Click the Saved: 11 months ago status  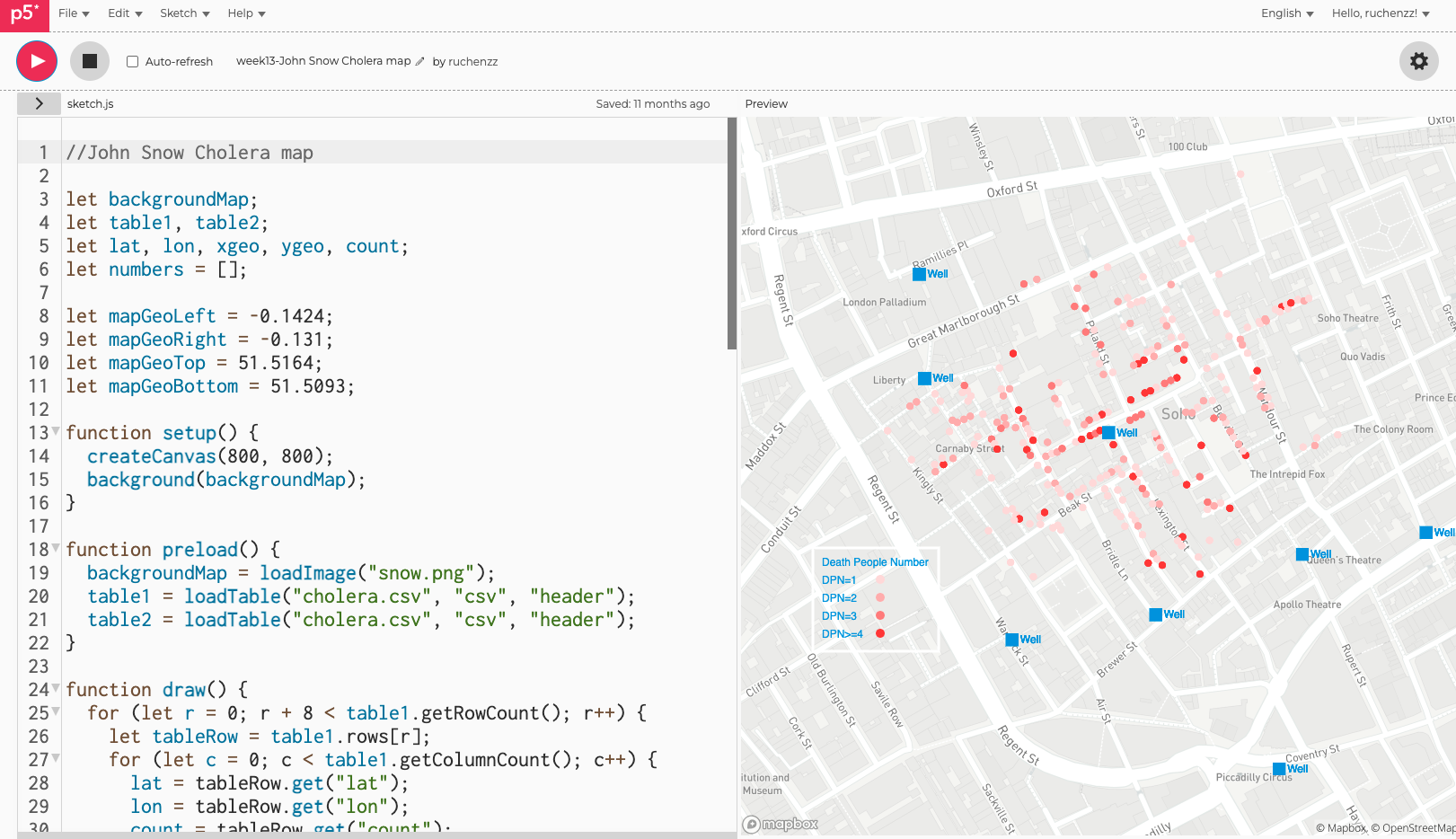[x=653, y=103]
